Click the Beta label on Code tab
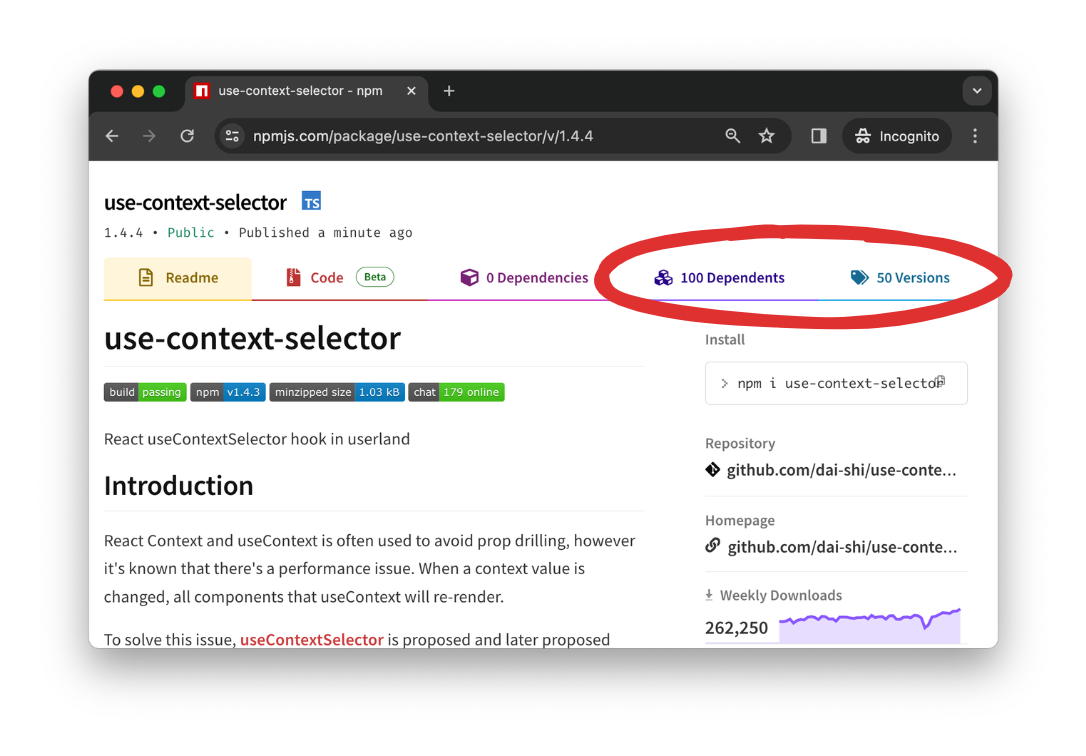This screenshot has height=756, width=1086. pos(375,277)
